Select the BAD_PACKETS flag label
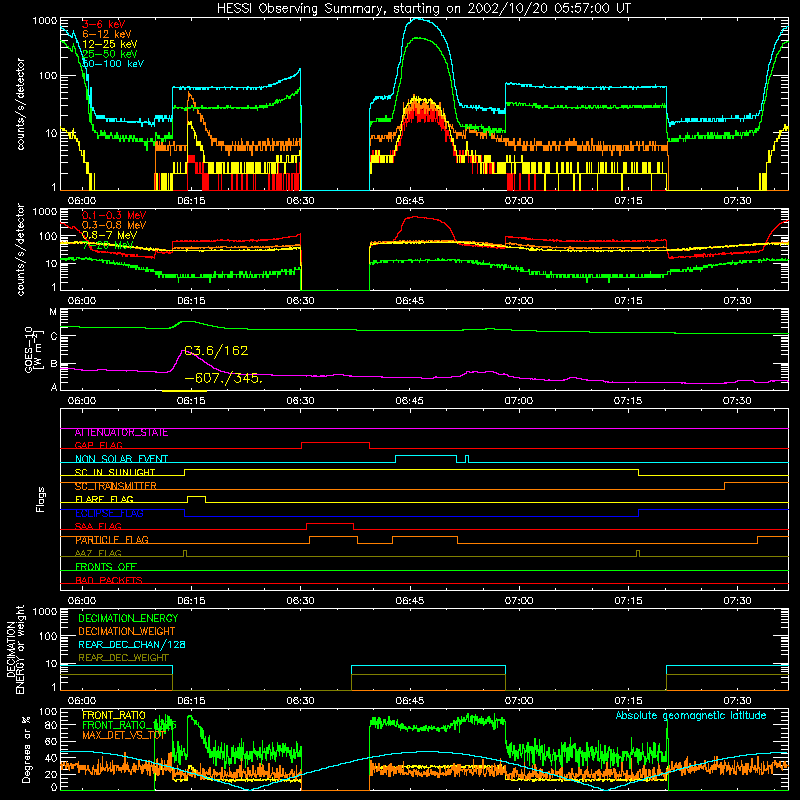The height and width of the screenshot is (800, 800). [x=109, y=580]
